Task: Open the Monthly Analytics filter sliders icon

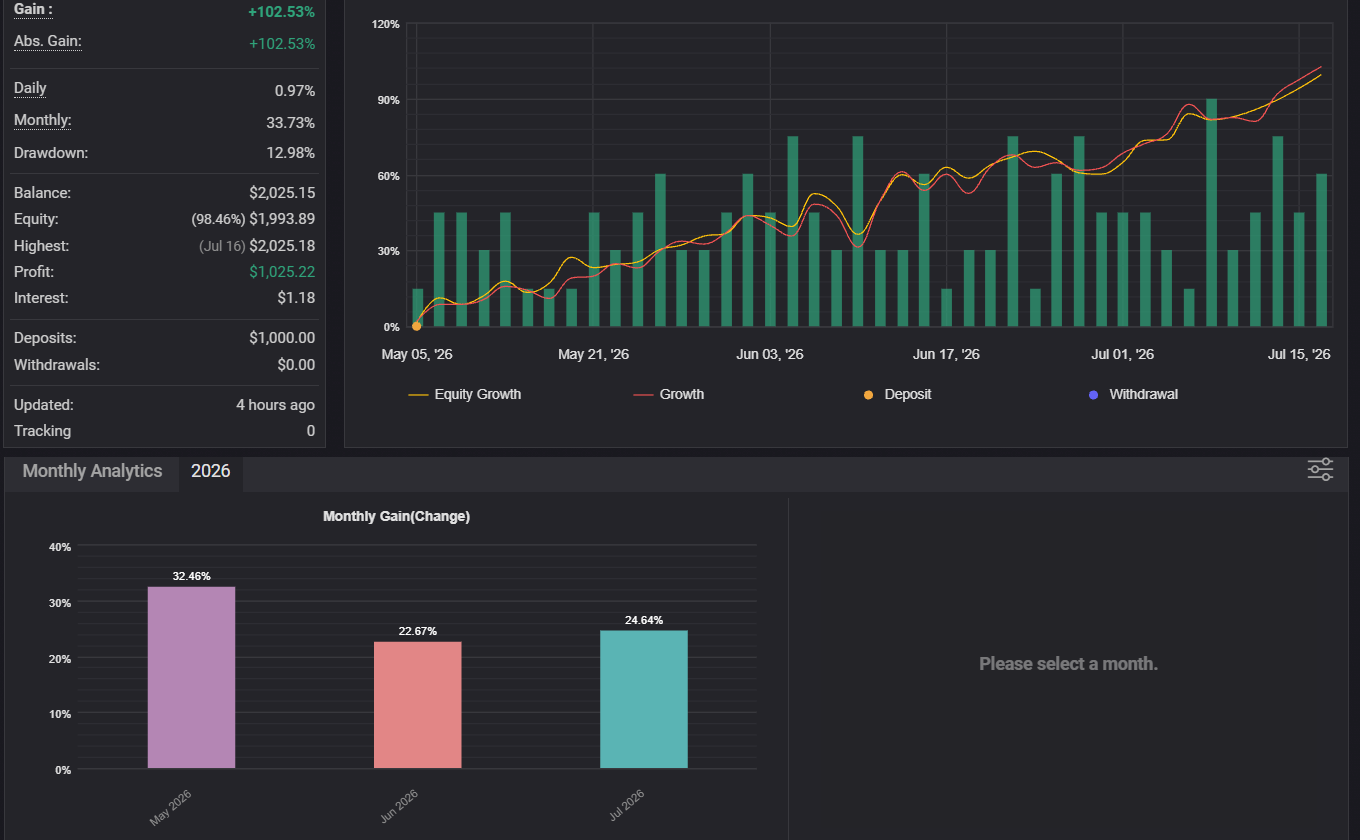Action: tap(1320, 470)
